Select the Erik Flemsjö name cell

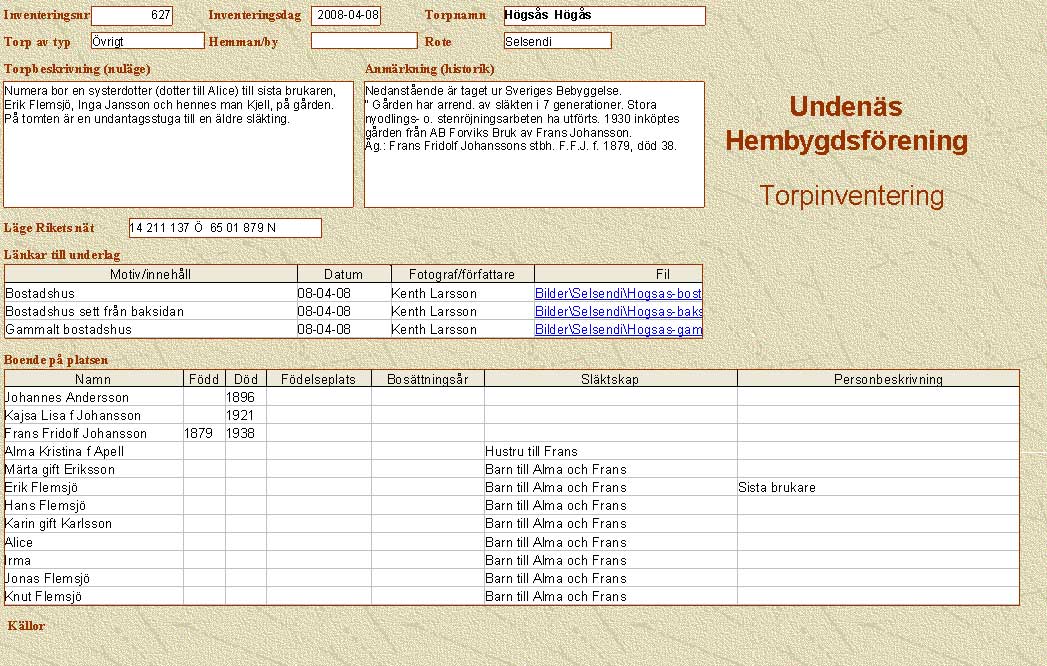(94, 488)
